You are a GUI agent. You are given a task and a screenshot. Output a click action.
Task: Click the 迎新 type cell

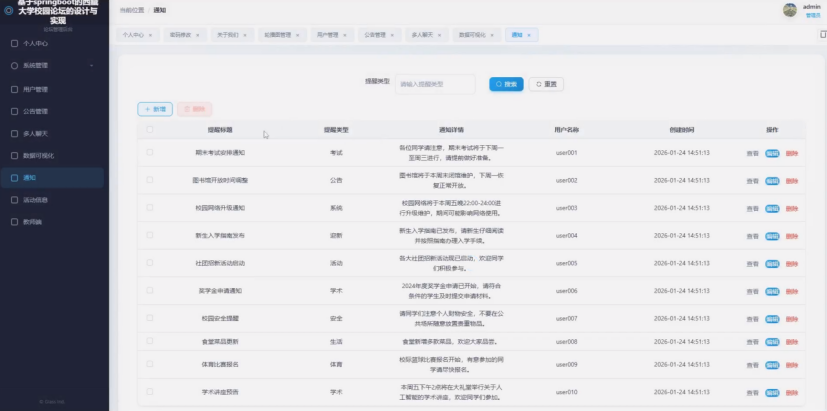[x=336, y=235]
